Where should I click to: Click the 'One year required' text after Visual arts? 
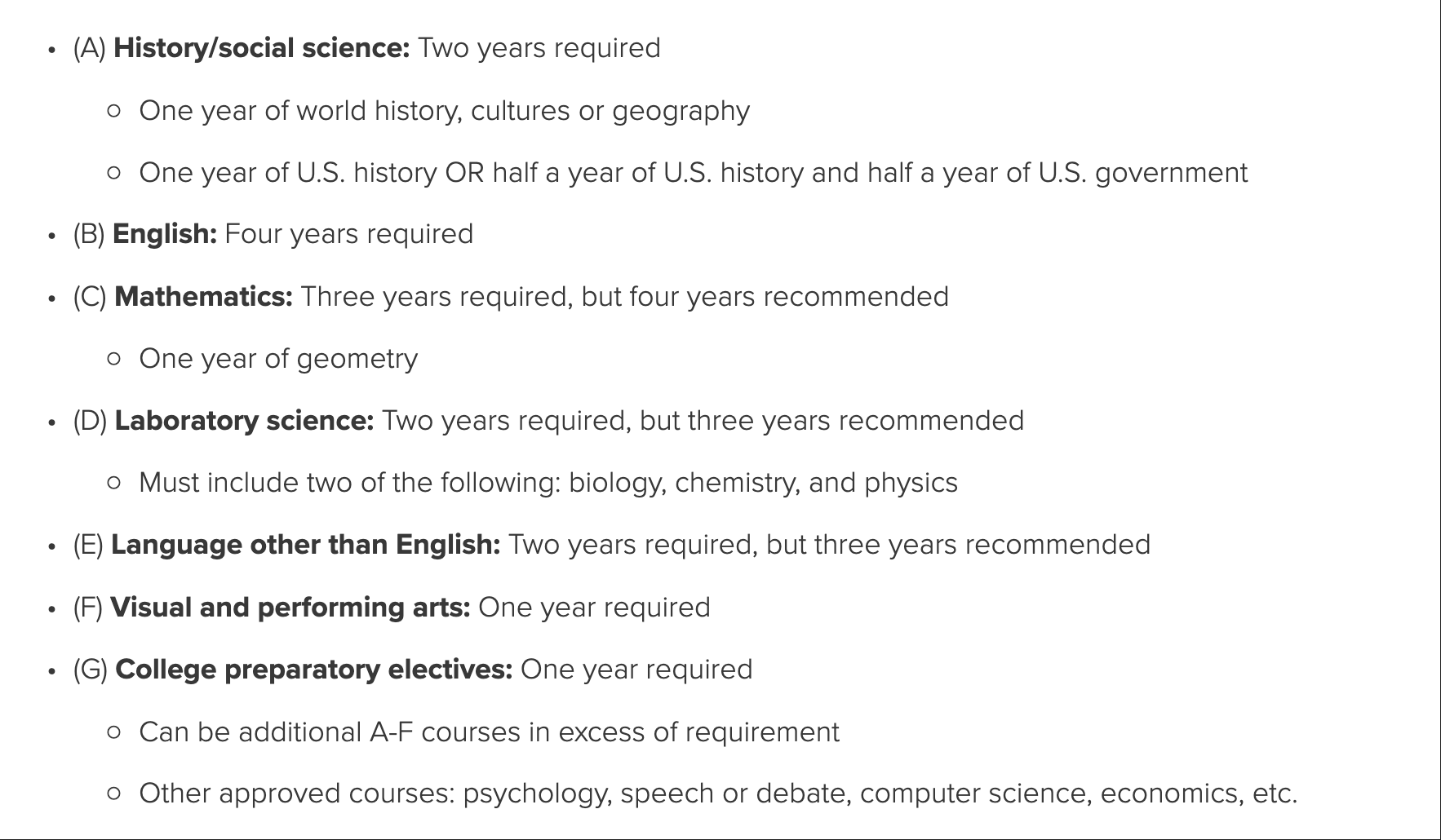click(x=594, y=608)
